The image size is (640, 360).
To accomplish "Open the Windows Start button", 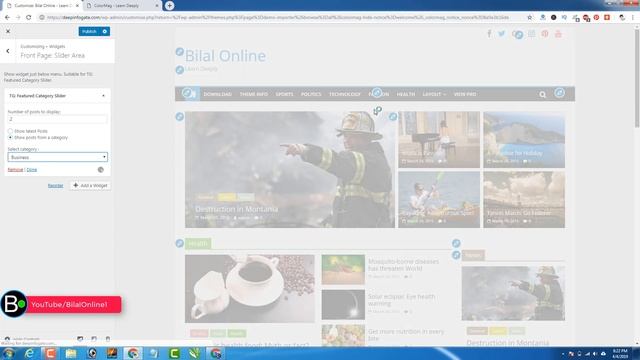I will tap(8, 353).
